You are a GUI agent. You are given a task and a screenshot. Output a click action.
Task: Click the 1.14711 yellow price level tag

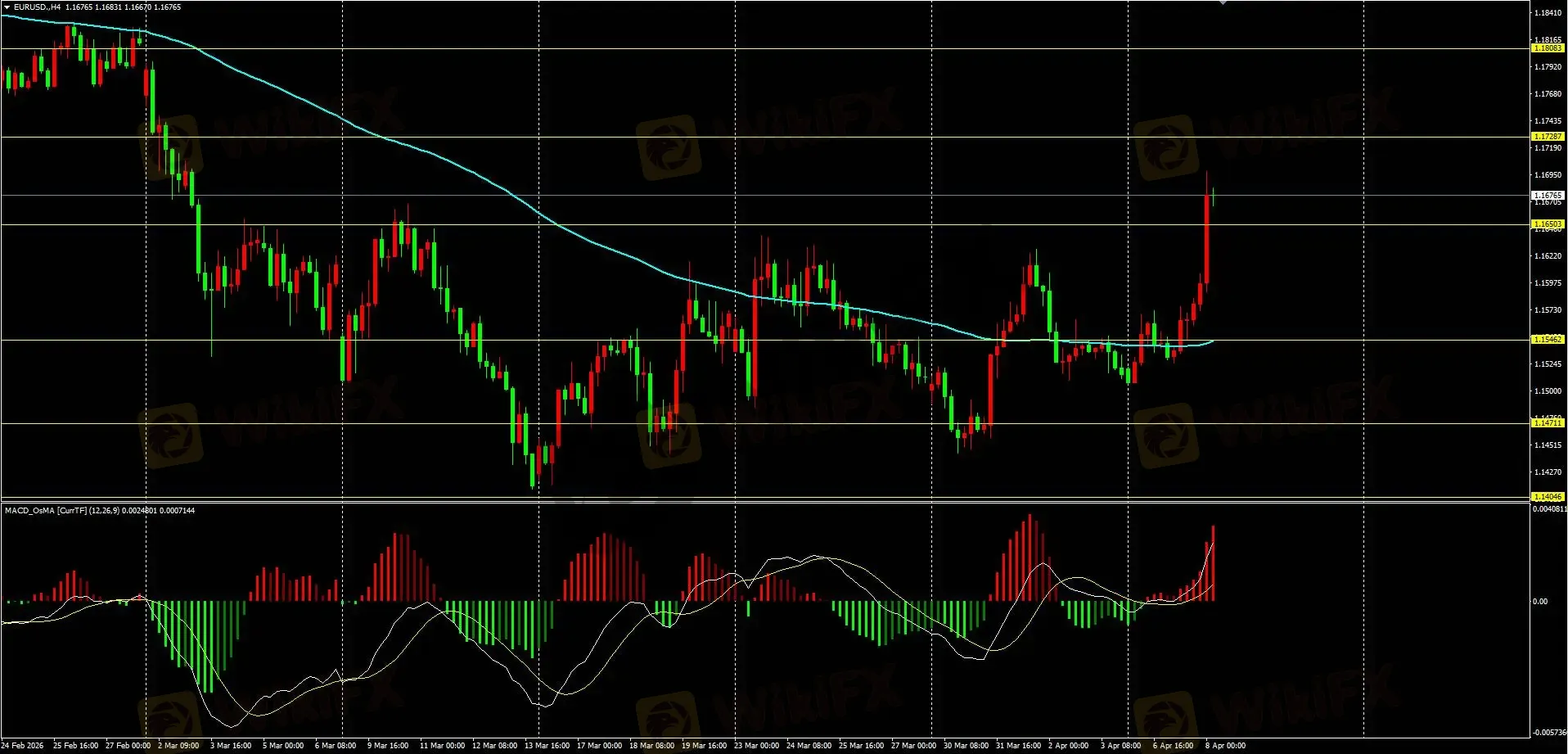pos(1548,423)
